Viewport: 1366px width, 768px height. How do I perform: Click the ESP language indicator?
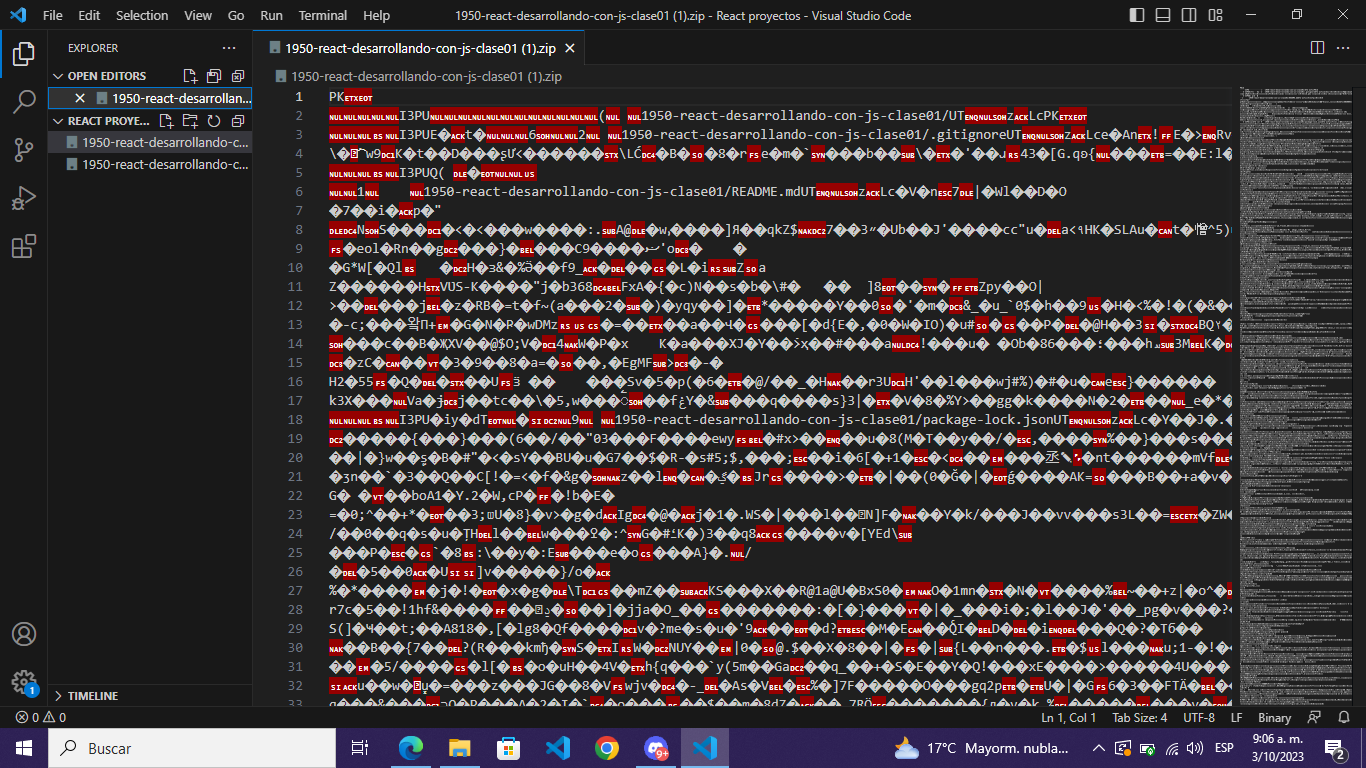1224,748
